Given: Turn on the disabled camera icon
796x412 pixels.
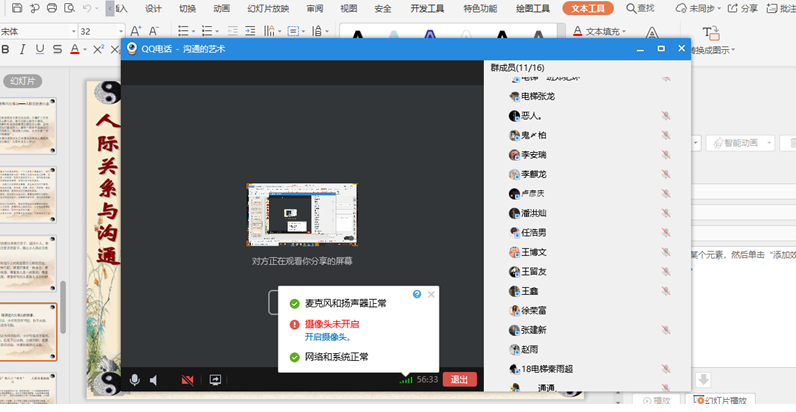Looking at the screenshot, I should 187,380.
